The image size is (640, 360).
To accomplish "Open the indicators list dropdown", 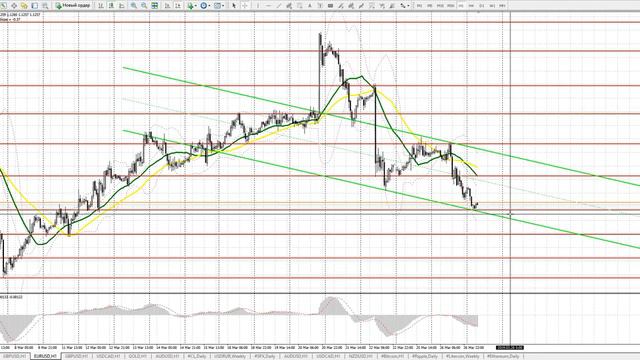I will coord(192,6).
